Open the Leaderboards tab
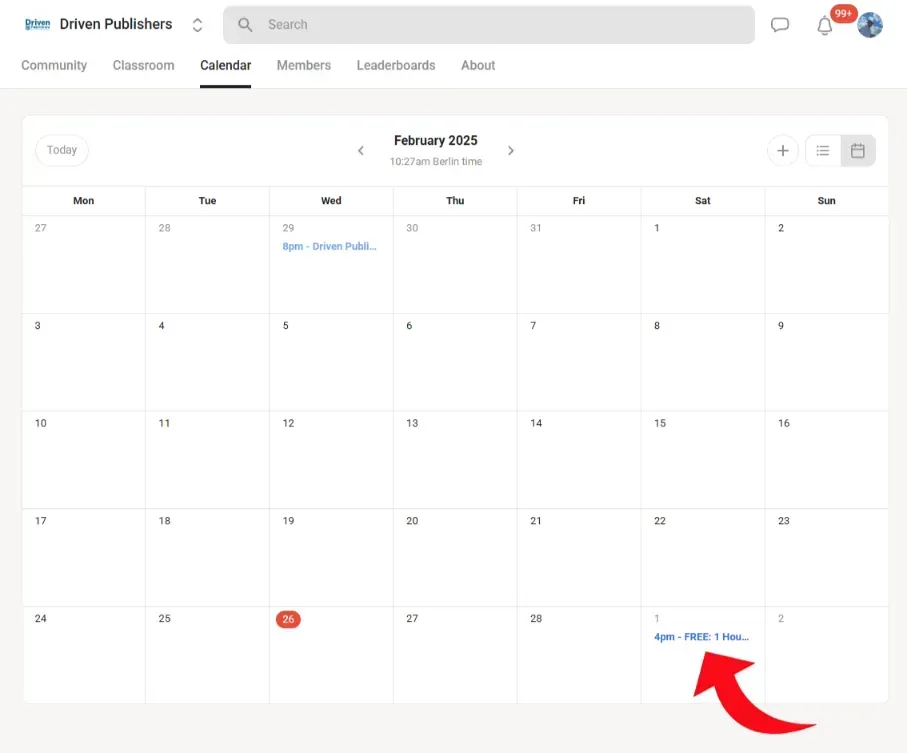The width and height of the screenshot is (907, 753). [396, 65]
